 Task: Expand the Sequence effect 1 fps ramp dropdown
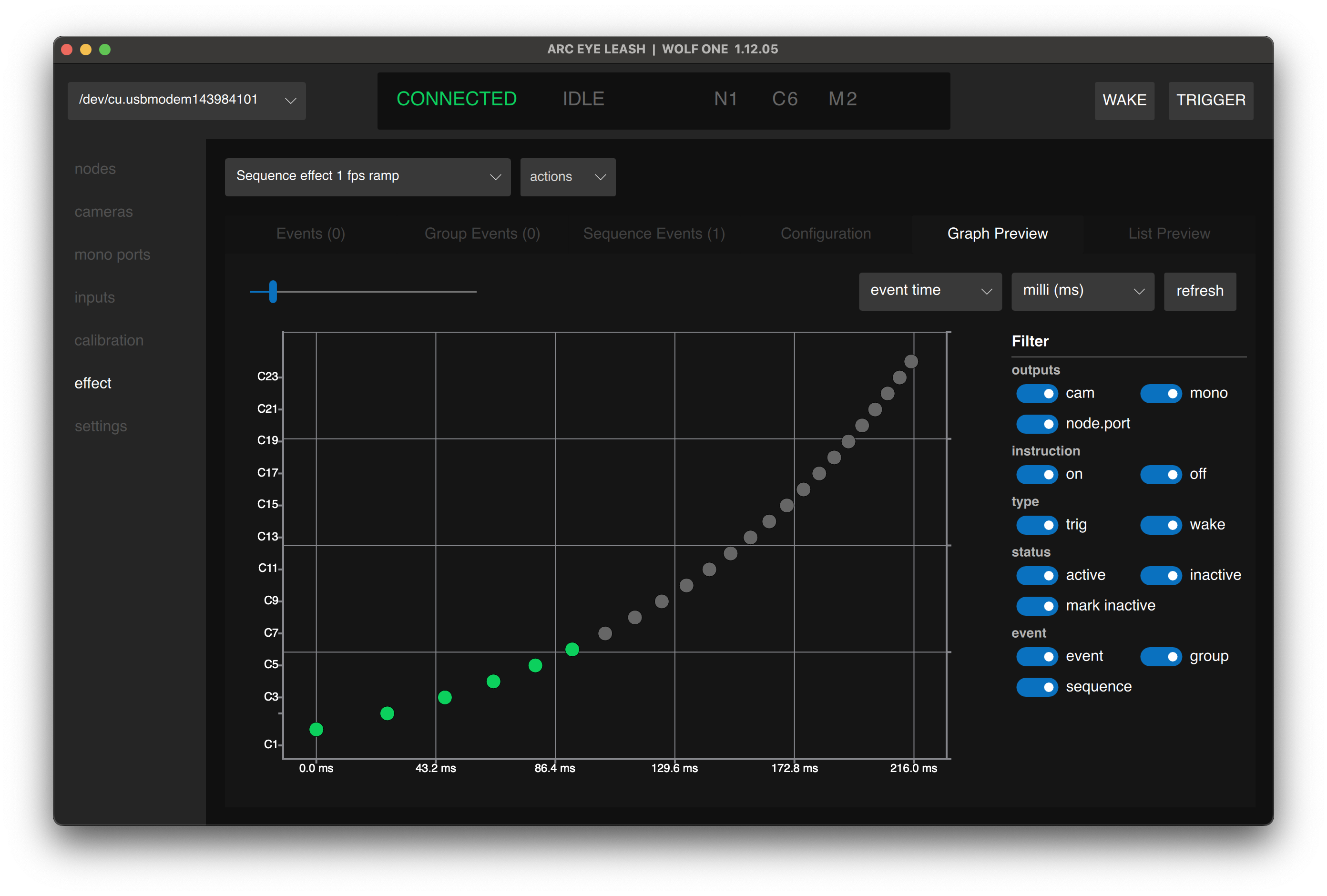[367, 177]
